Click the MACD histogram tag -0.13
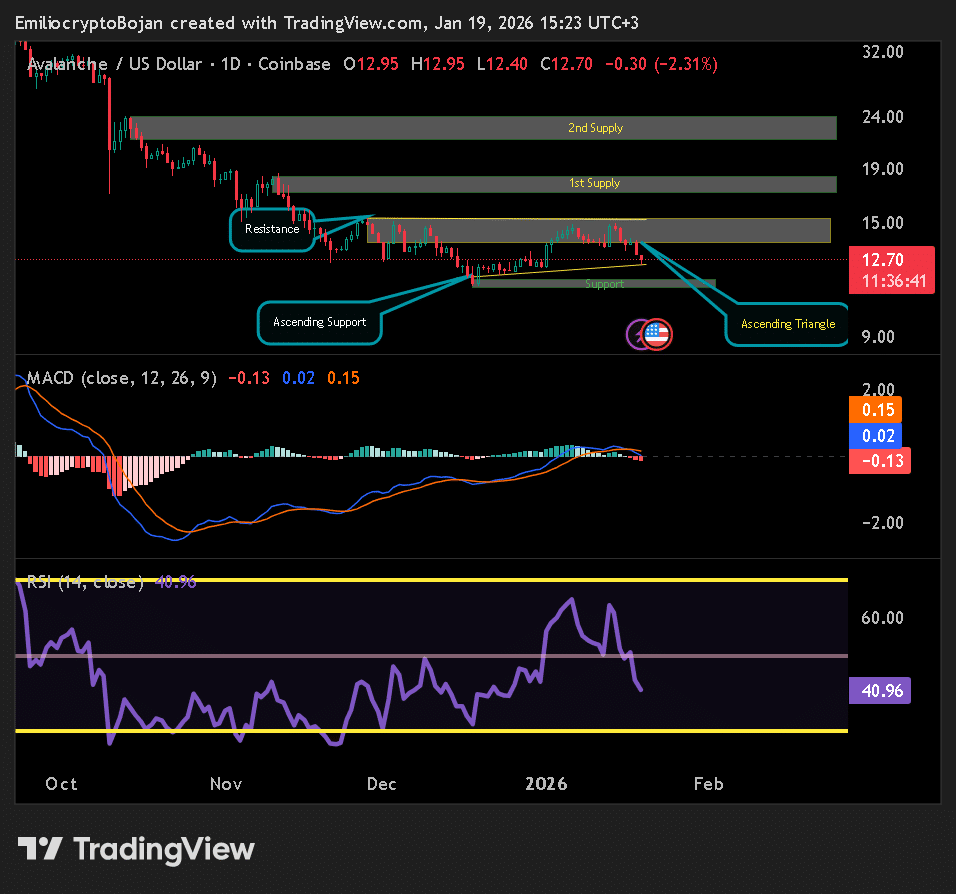Image resolution: width=956 pixels, height=894 pixels. [x=880, y=461]
